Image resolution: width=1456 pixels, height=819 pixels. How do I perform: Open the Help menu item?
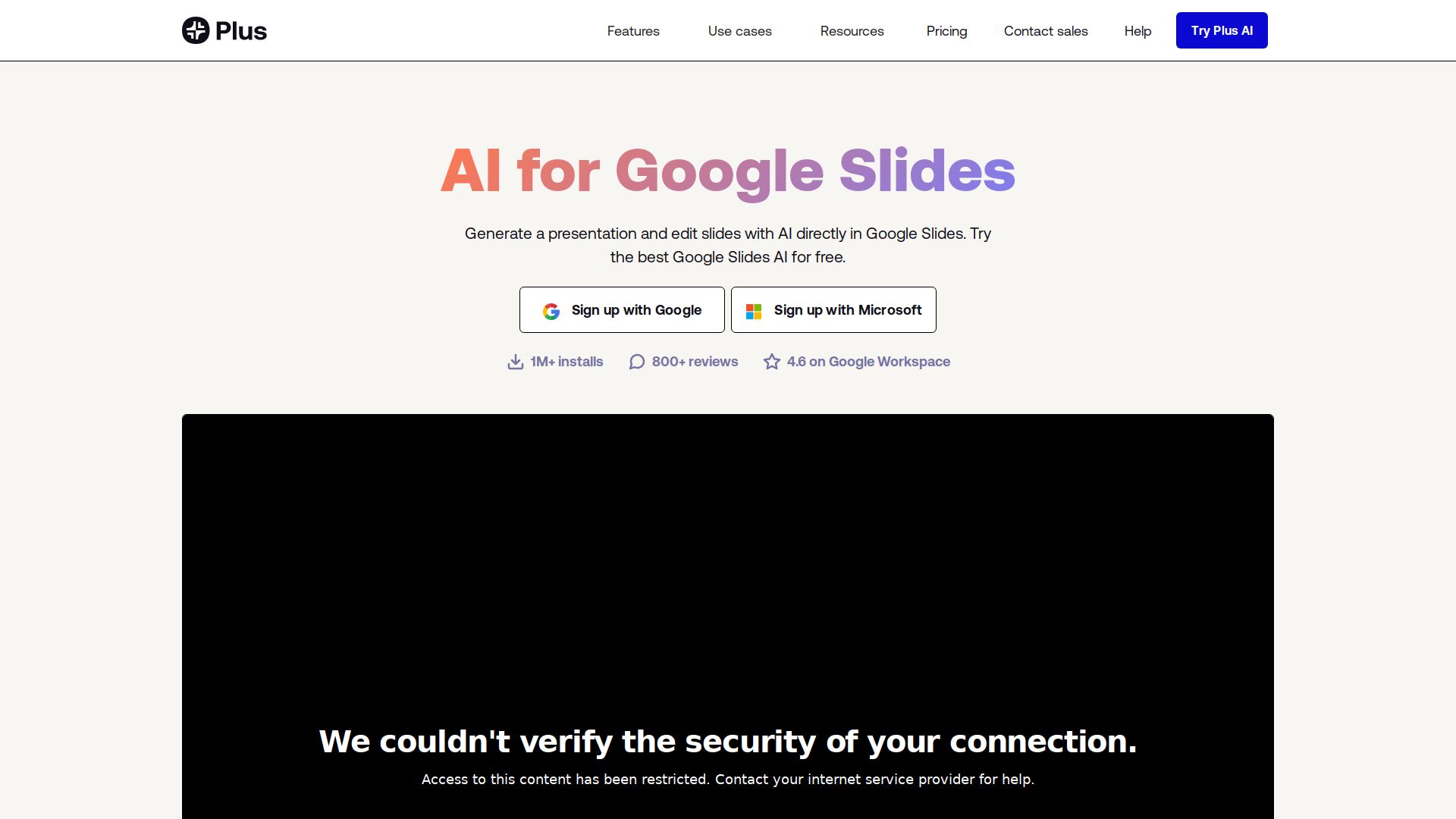(x=1137, y=31)
